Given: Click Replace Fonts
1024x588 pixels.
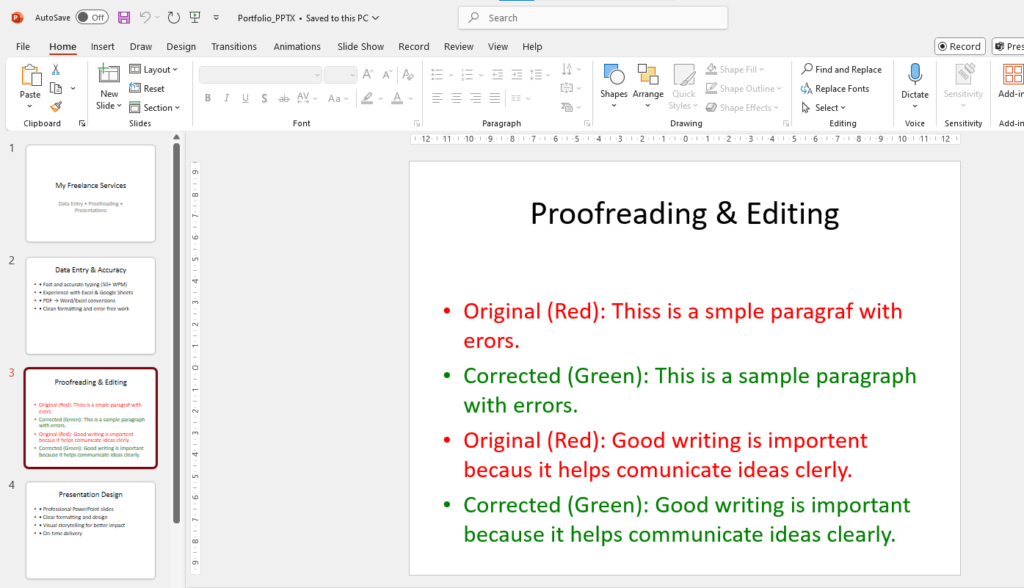Looking at the screenshot, I should 835,88.
